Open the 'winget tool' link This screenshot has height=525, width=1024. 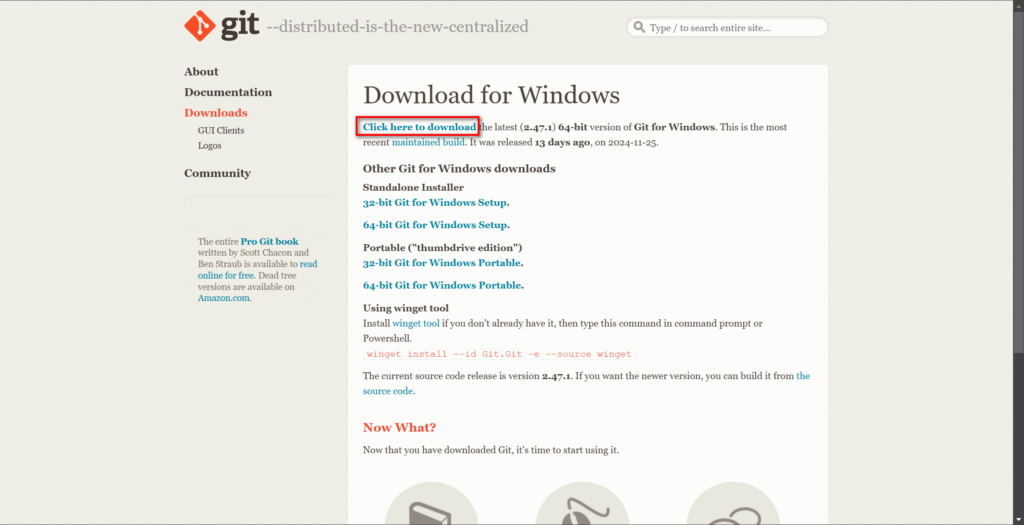pos(416,323)
